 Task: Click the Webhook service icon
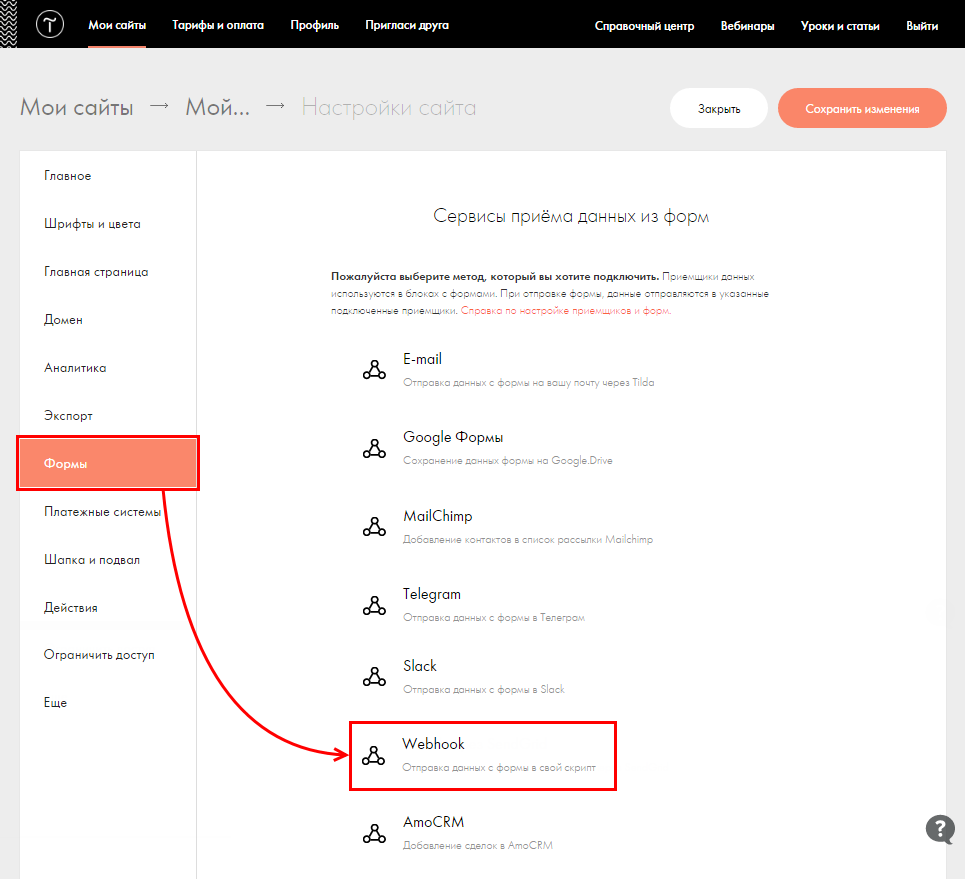pos(373,755)
